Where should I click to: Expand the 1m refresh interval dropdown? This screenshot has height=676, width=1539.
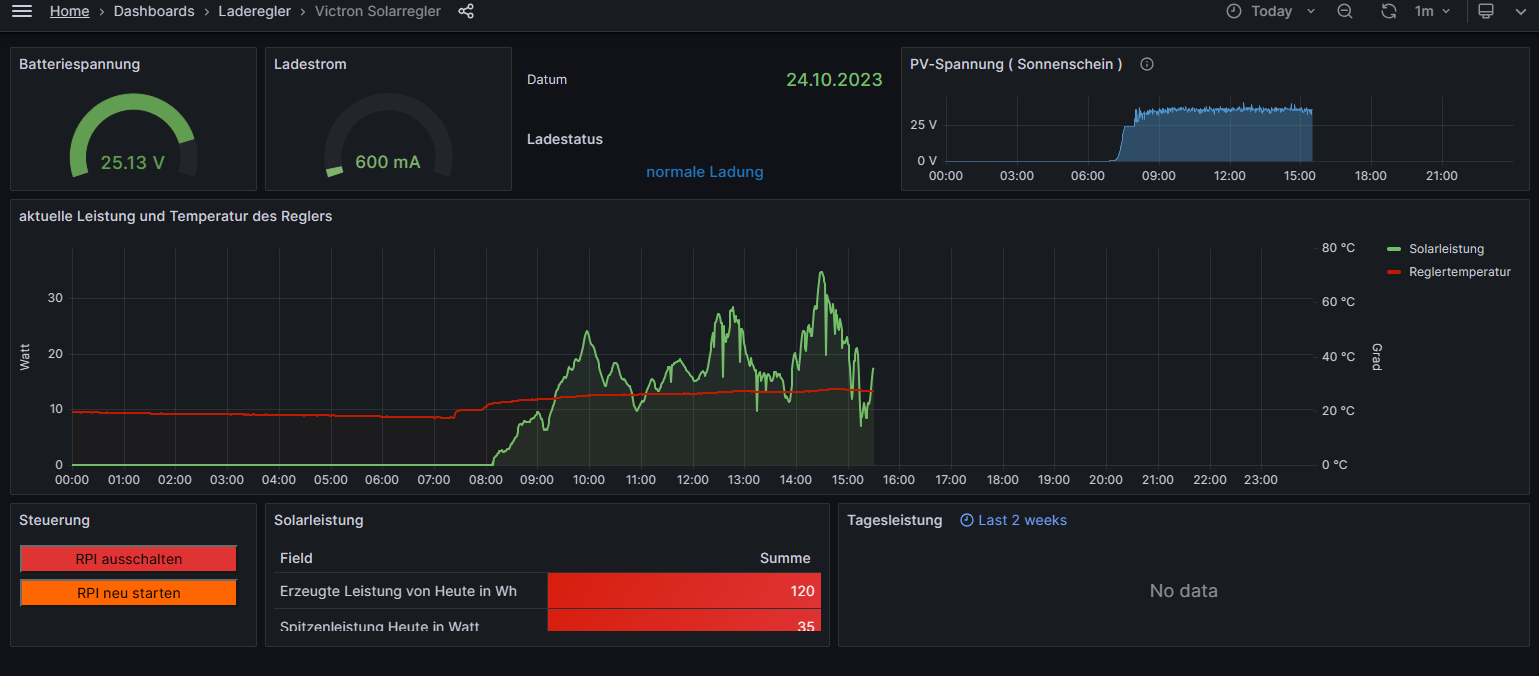click(x=1432, y=11)
